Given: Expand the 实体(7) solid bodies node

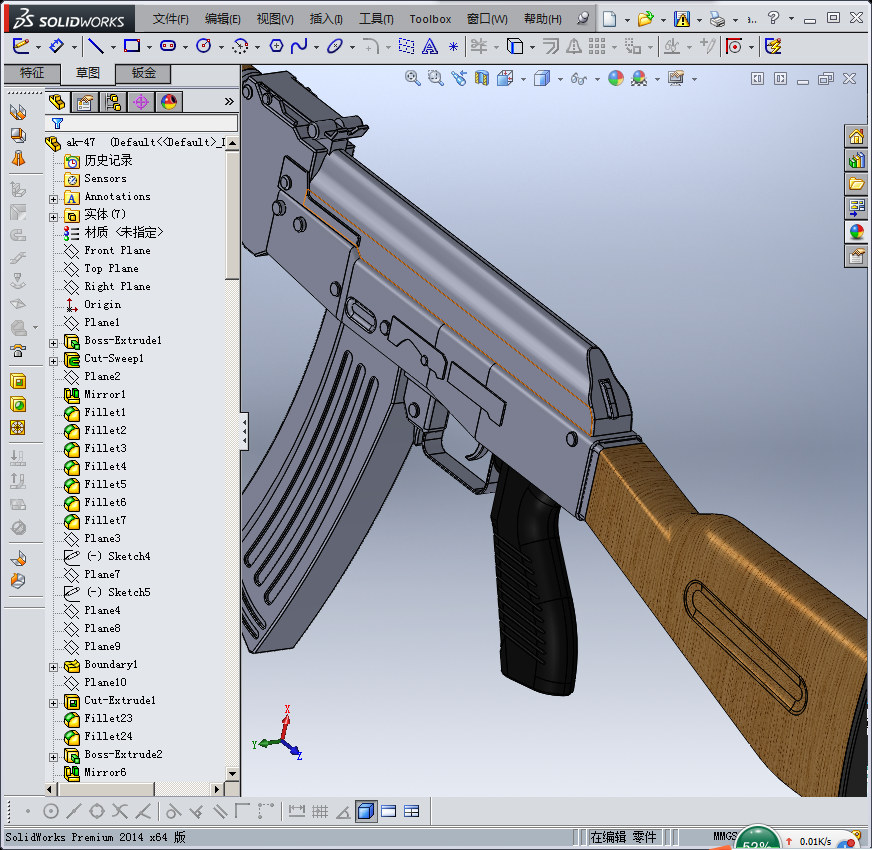Looking at the screenshot, I should 53,217.
